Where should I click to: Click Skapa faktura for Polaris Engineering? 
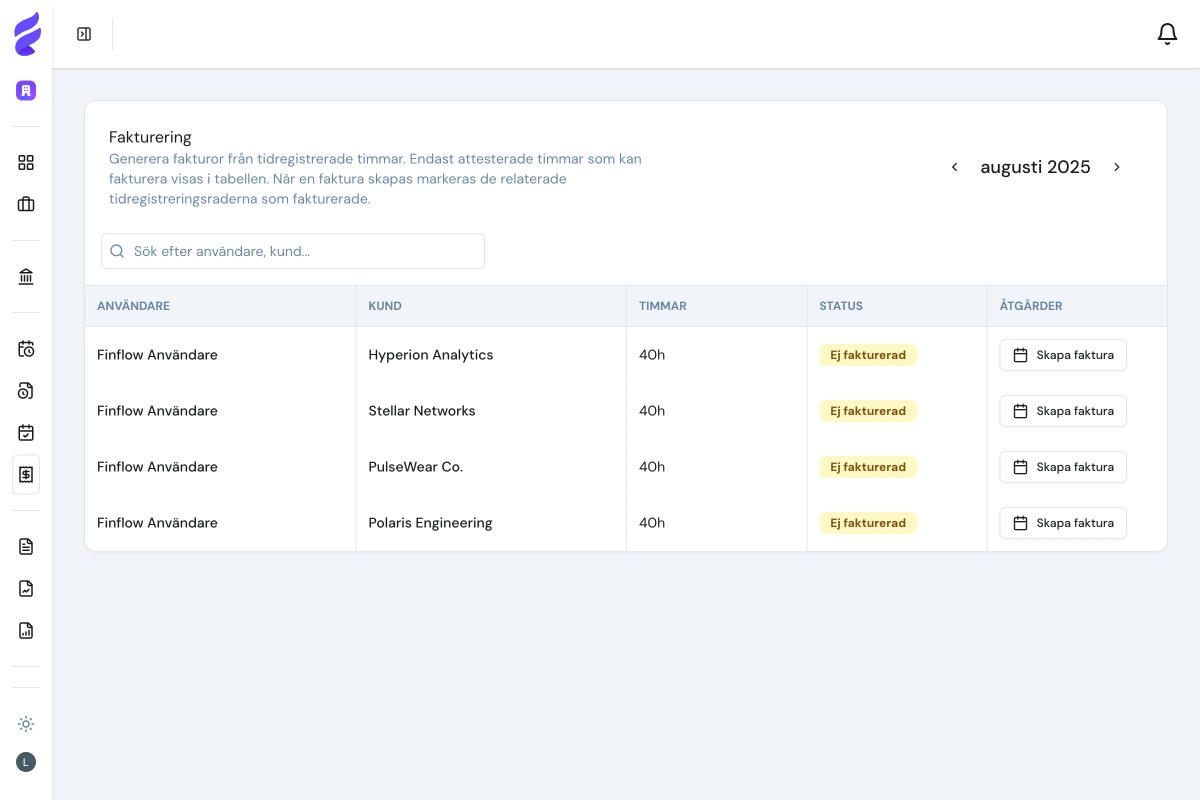pos(1063,523)
